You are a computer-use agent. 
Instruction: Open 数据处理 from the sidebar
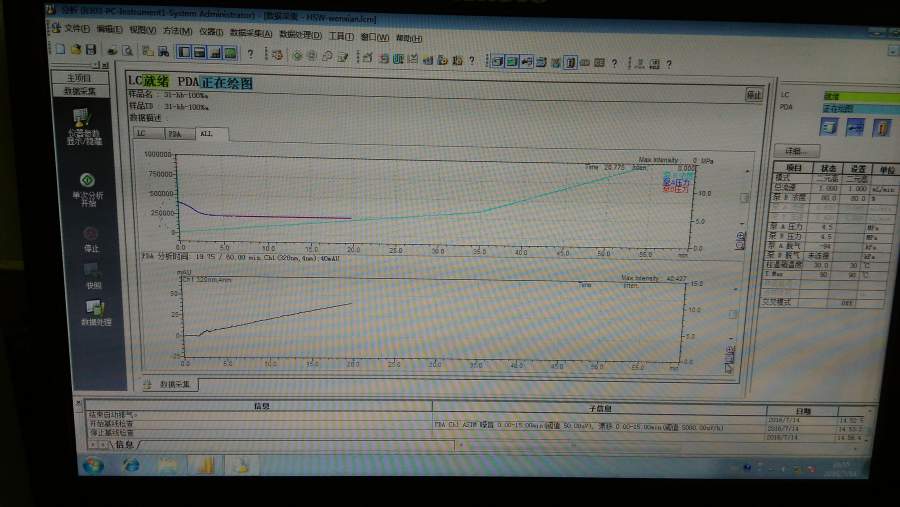coord(96,313)
